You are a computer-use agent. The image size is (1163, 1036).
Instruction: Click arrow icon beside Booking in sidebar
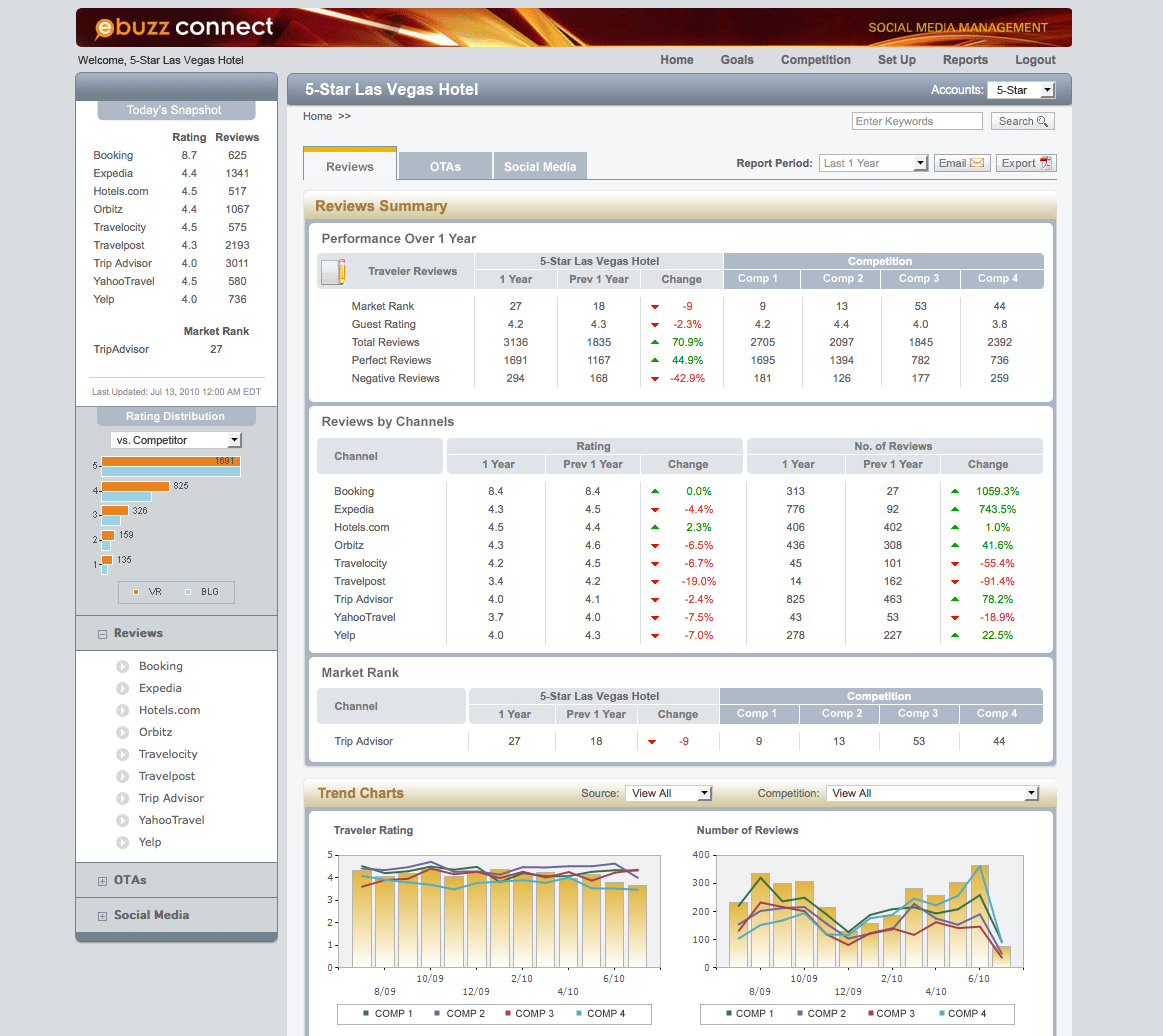123,666
